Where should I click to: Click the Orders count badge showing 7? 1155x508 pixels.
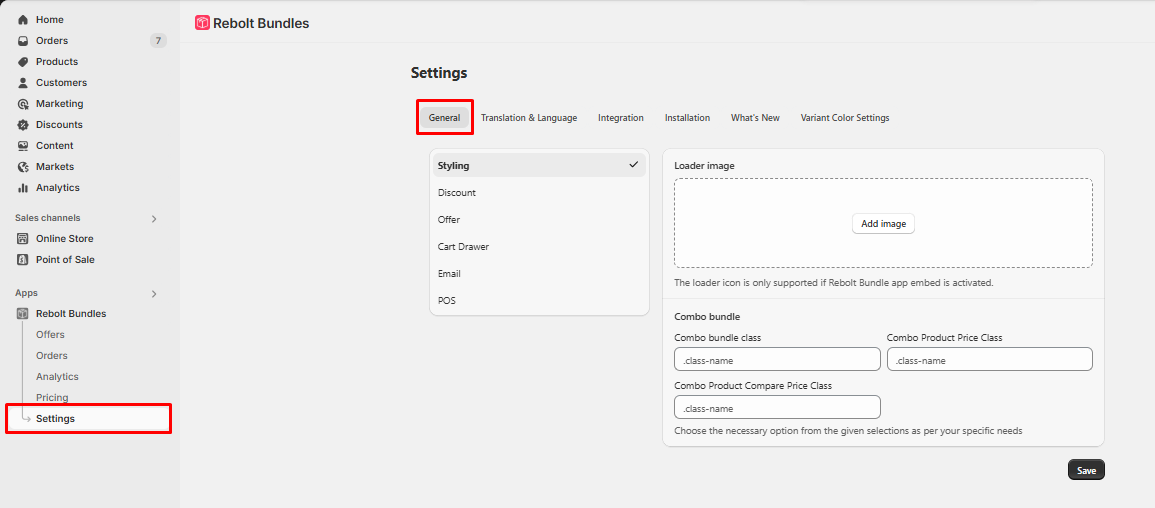158,40
